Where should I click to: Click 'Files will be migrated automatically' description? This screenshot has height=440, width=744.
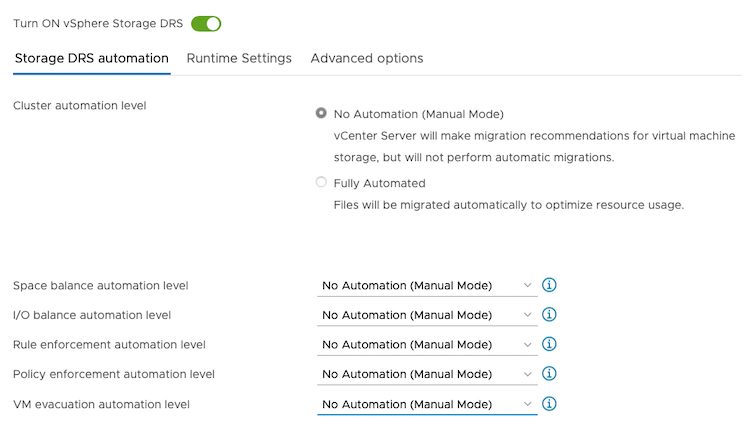pos(508,205)
